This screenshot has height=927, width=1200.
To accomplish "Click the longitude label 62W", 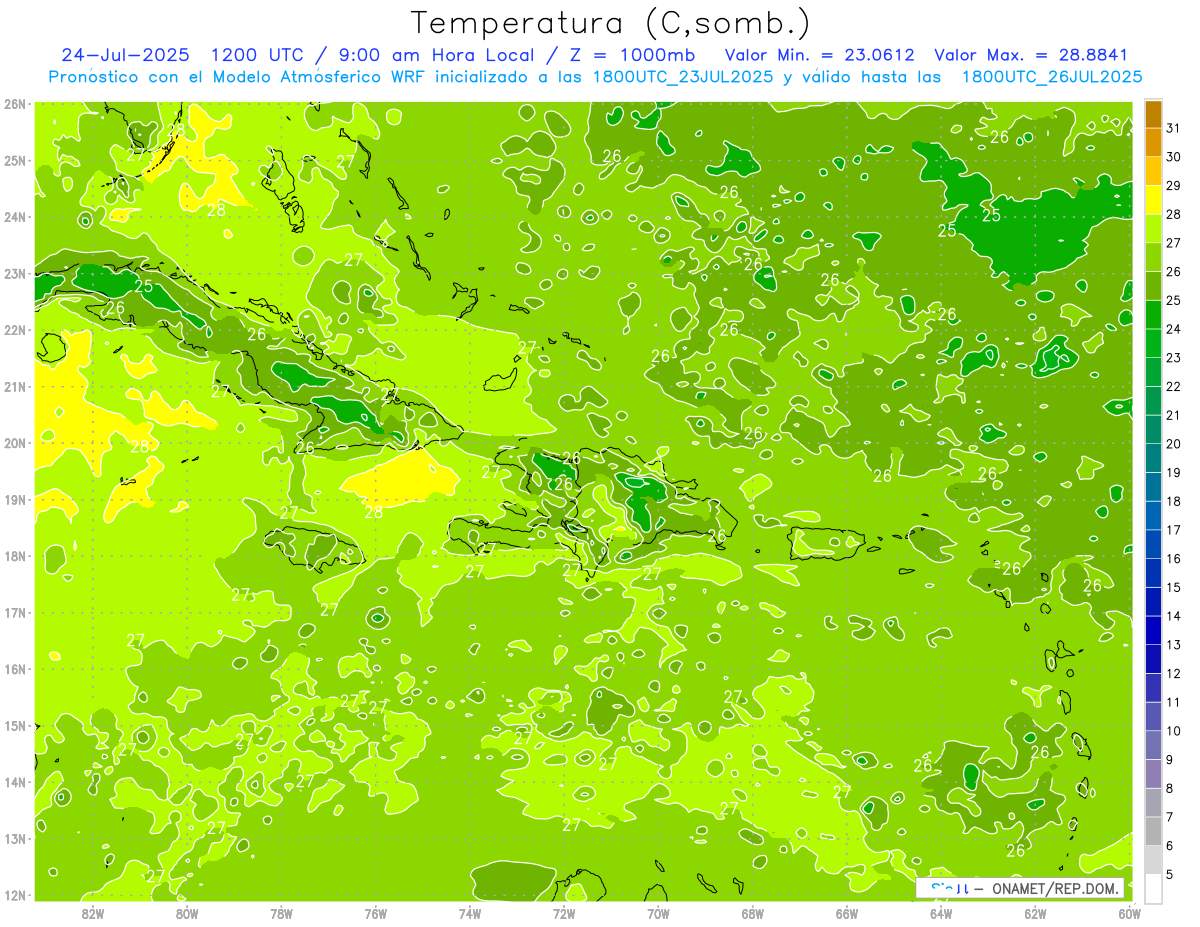I will tap(1035, 912).
